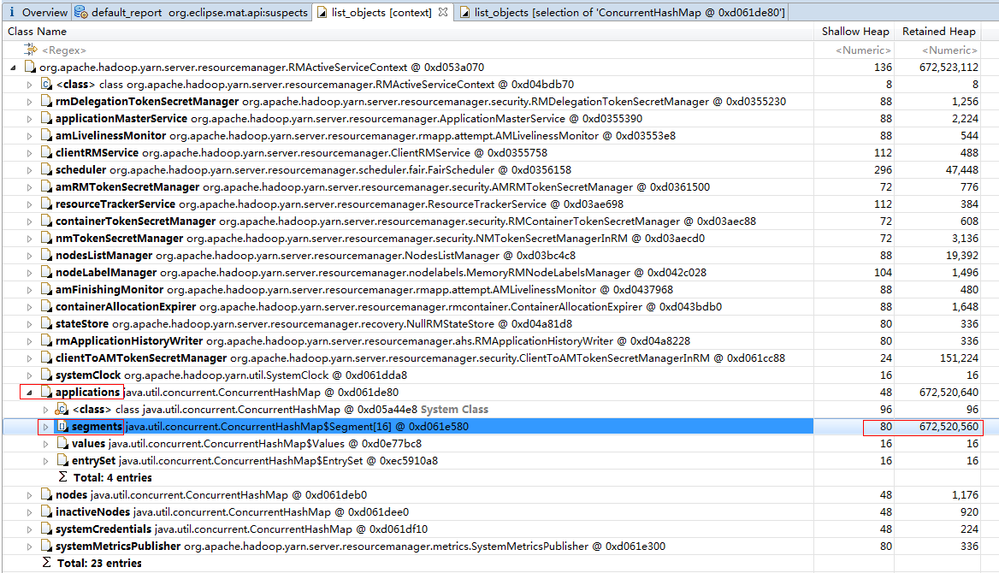Switch to the Overview tab
The height and width of the screenshot is (573, 999).
pos(38,12)
